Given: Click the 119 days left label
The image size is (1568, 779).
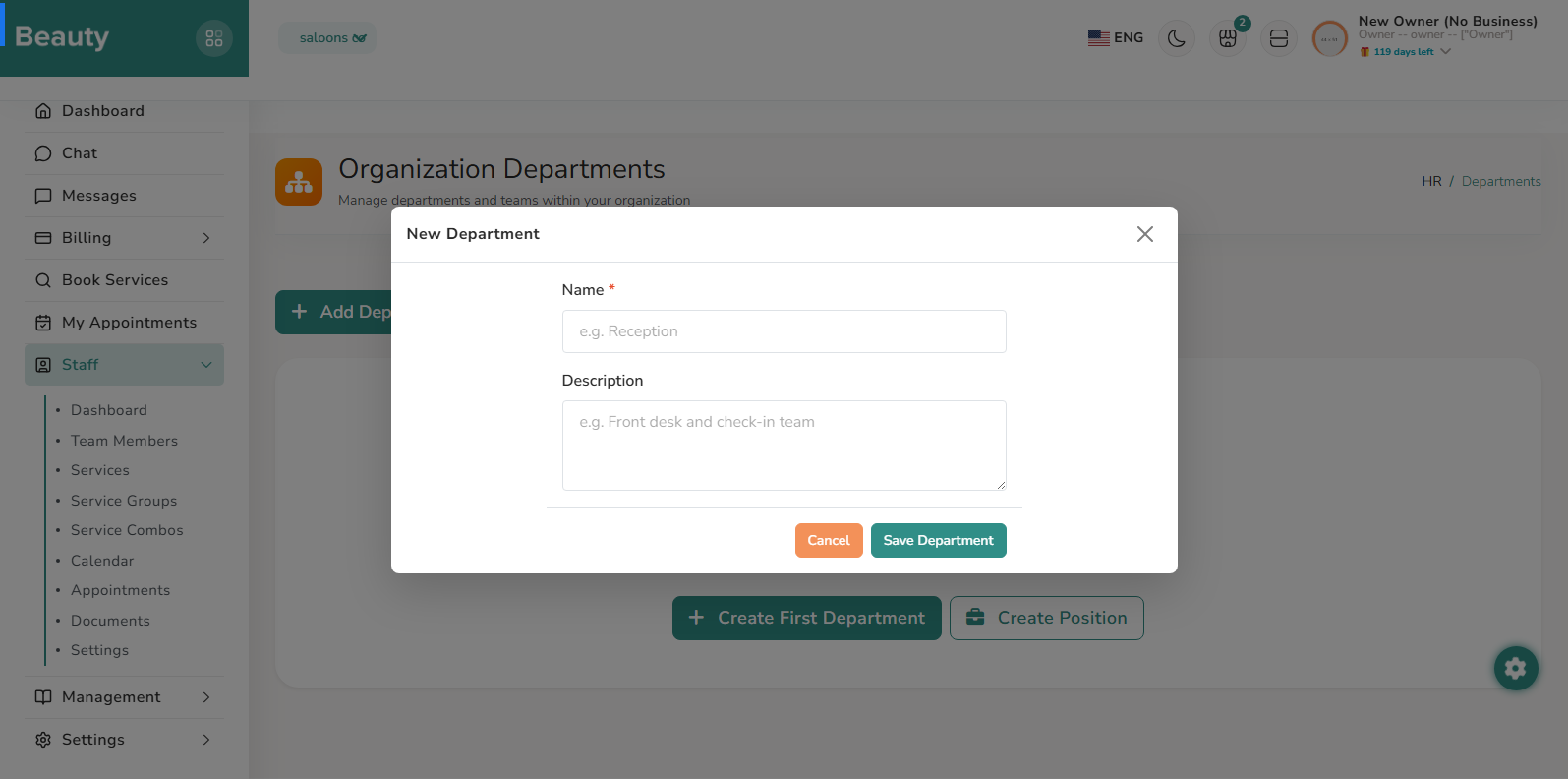Looking at the screenshot, I should point(1403,52).
